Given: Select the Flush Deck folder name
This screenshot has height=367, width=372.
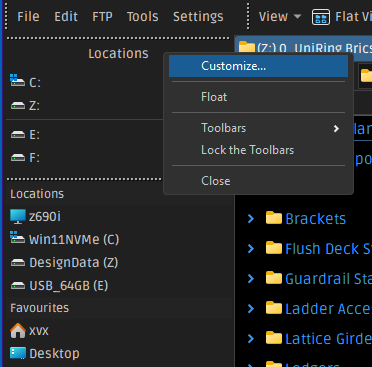Looking at the screenshot, I should (x=328, y=249).
